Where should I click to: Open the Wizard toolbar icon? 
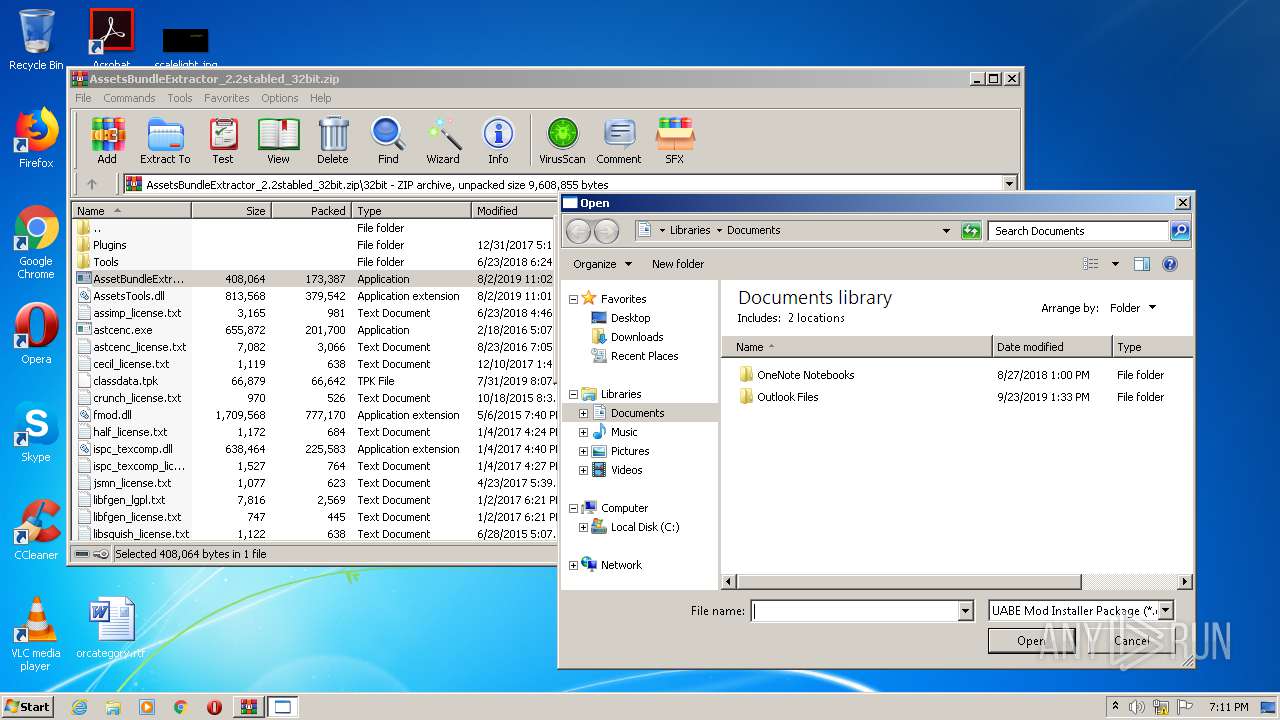(x=443, y=140)
